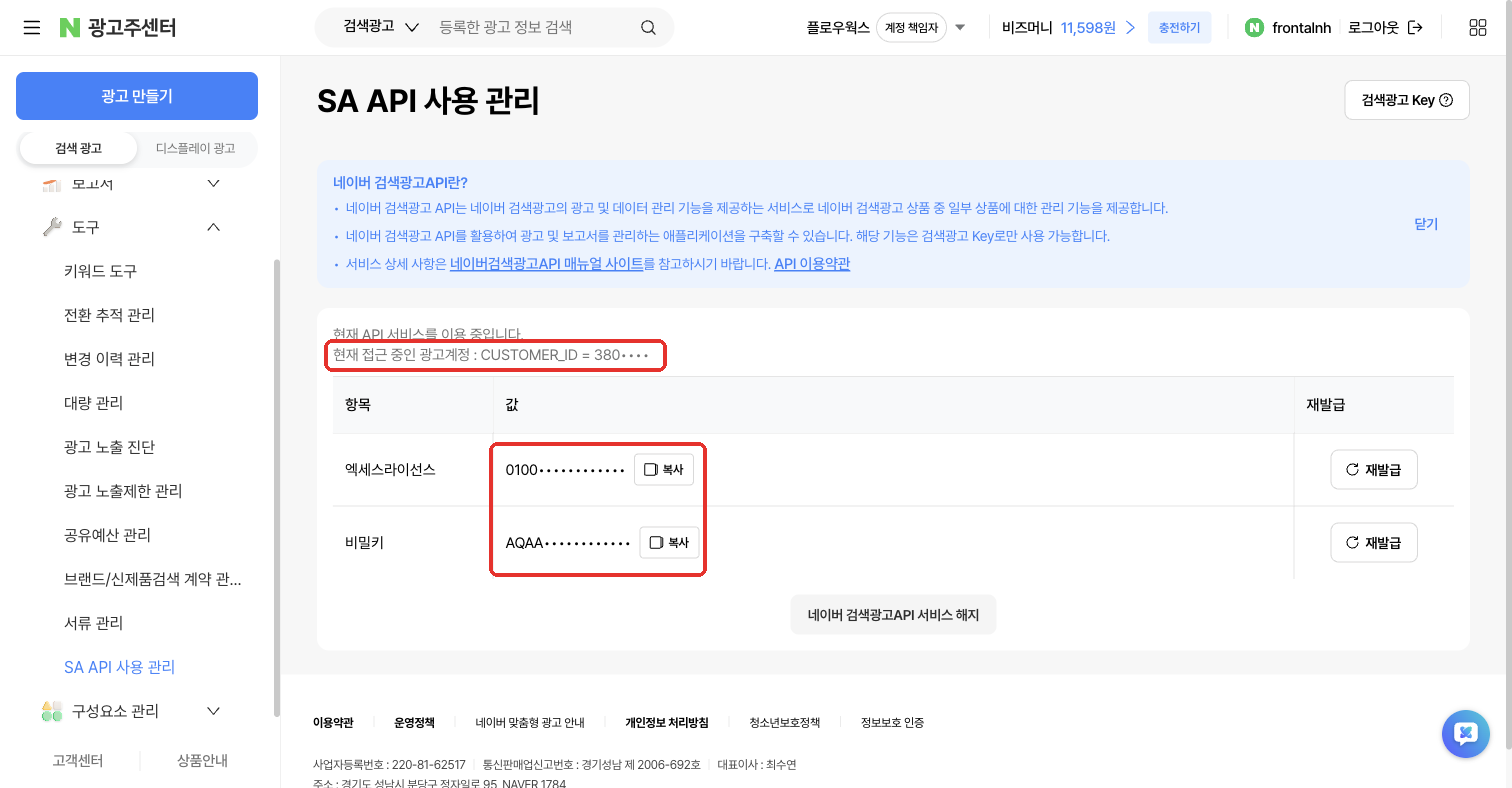The height and width of the screenshot is (788, 1512).
Task: Open the API 이용약관 link
Action: tap(812, 264)
